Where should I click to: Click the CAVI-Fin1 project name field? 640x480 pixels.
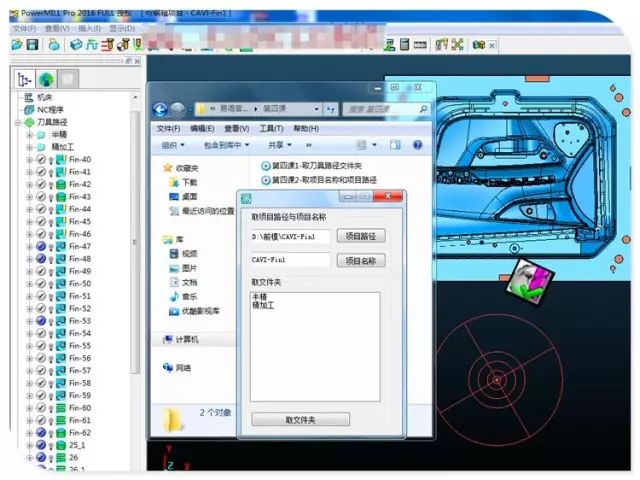click(x=289, y=260)
